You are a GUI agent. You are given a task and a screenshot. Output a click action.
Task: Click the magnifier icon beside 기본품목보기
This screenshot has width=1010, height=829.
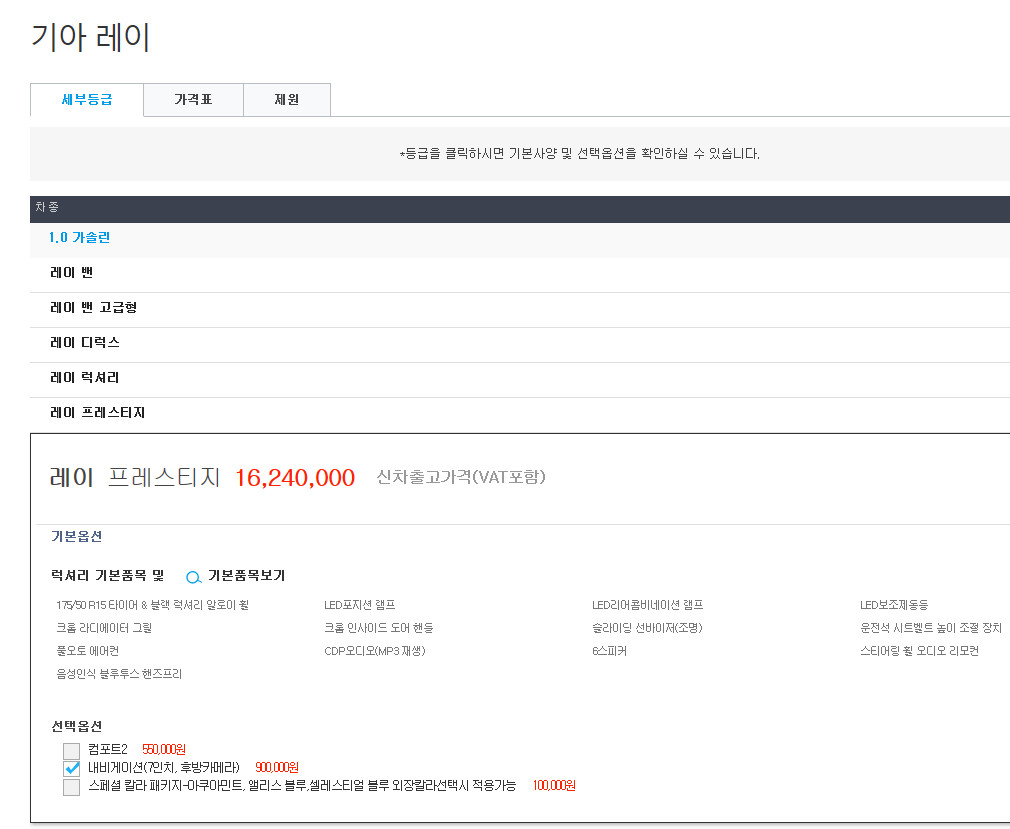click(193, 577)
